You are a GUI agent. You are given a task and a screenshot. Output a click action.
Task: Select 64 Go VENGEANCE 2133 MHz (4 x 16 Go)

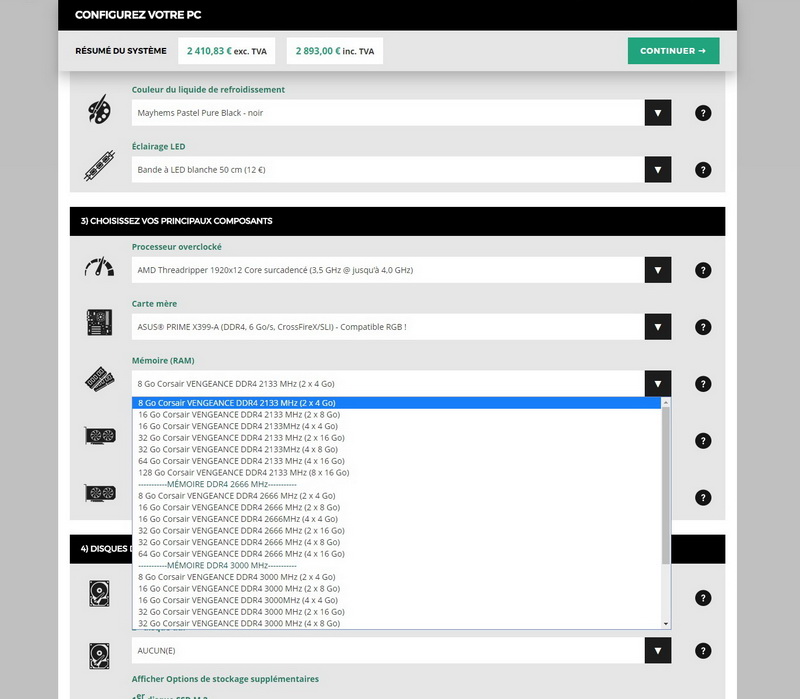396,461
